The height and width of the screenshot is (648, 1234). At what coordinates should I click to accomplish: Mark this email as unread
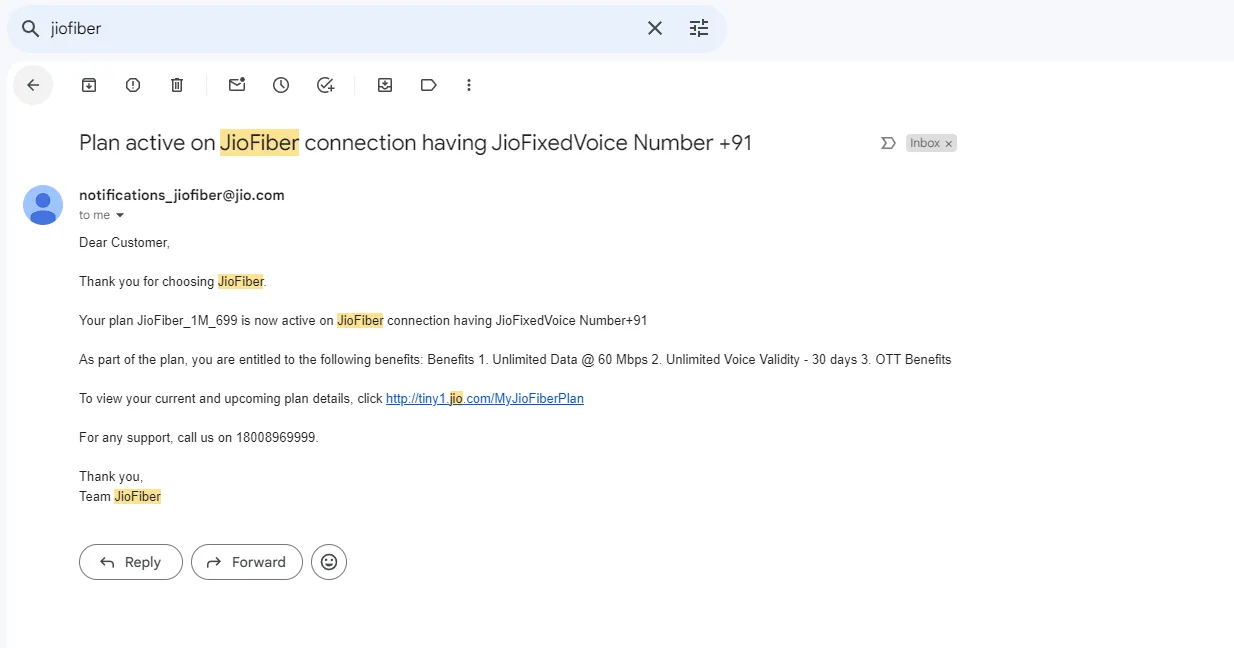[237, 85]
